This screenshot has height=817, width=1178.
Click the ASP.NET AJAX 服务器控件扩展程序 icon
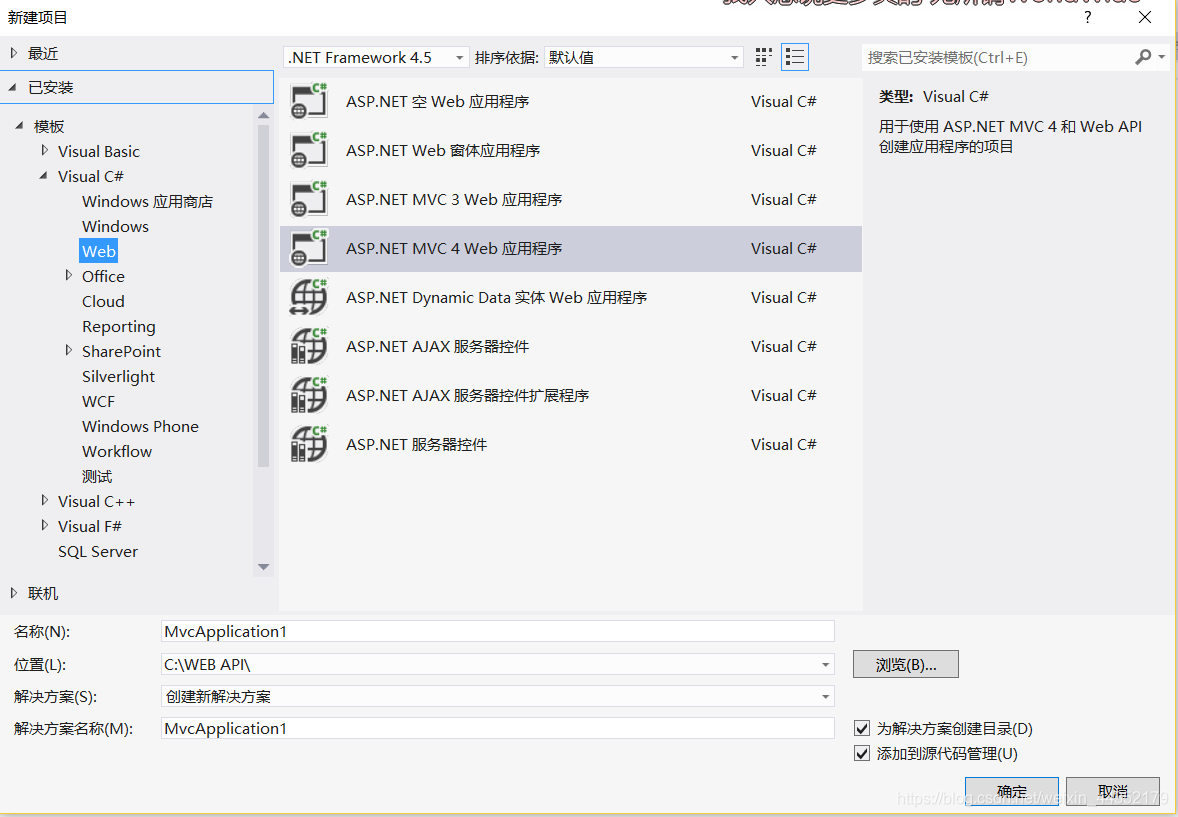309,395
